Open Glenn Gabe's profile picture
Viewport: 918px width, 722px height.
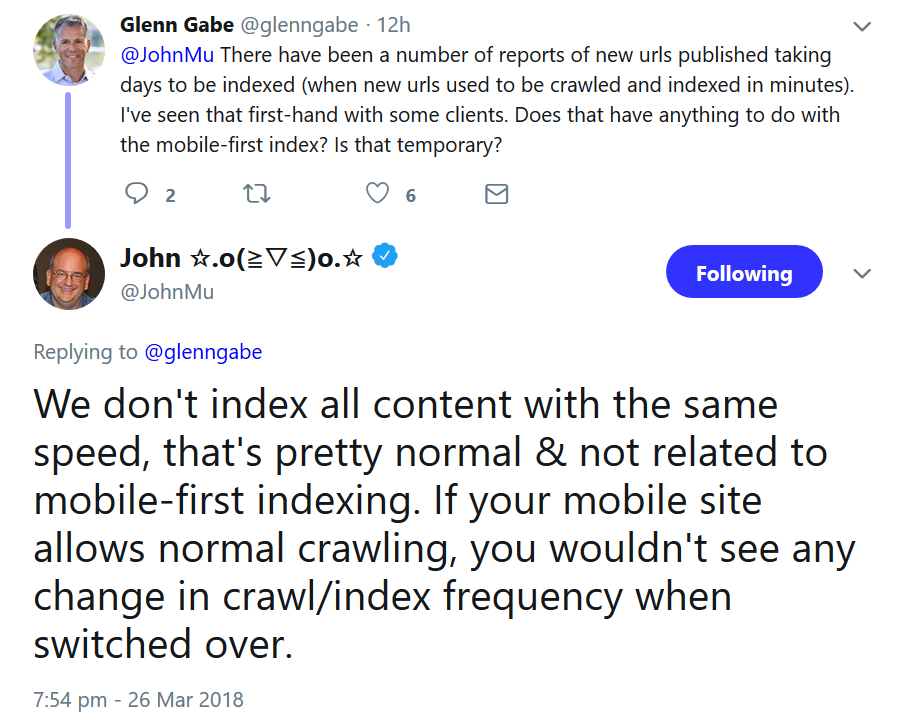click(68, 52)
